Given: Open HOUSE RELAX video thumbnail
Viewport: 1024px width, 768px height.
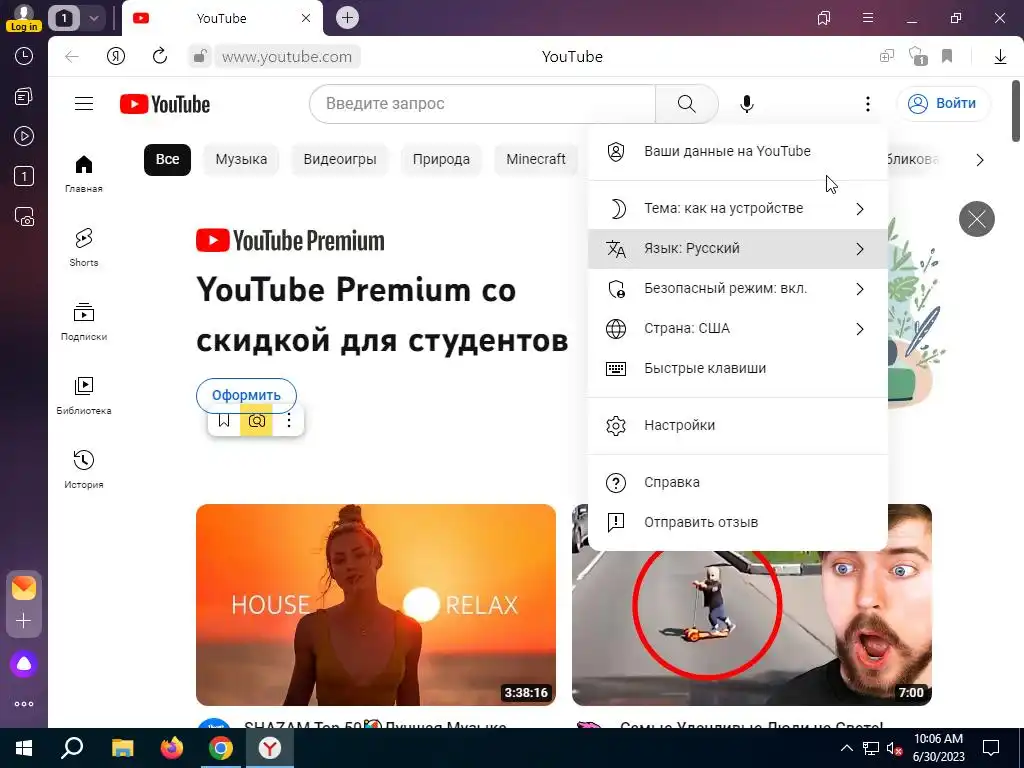Looking at the screenshot, I should [376, 605].
